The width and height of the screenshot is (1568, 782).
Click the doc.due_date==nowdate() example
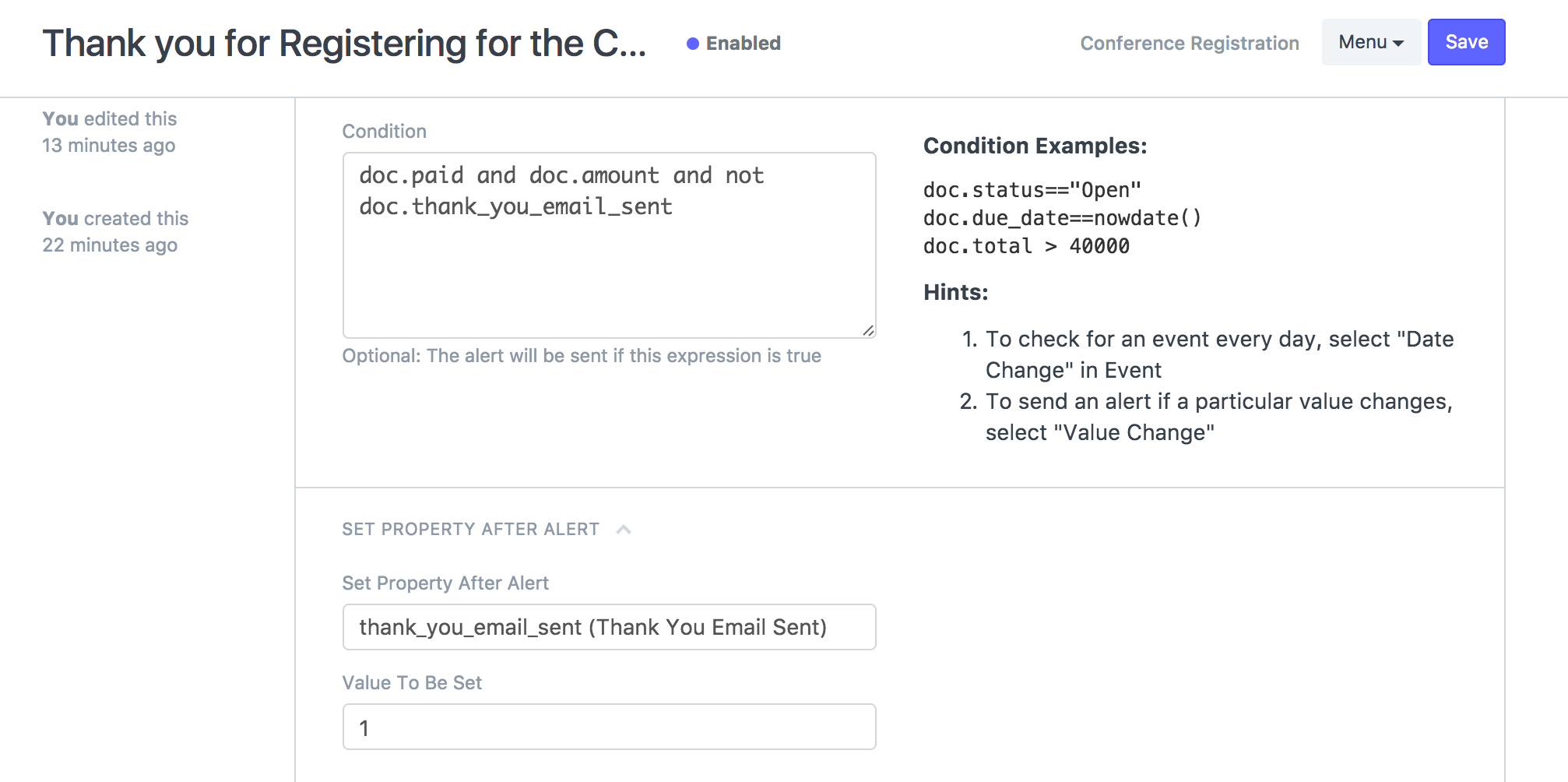(1062, 218)
